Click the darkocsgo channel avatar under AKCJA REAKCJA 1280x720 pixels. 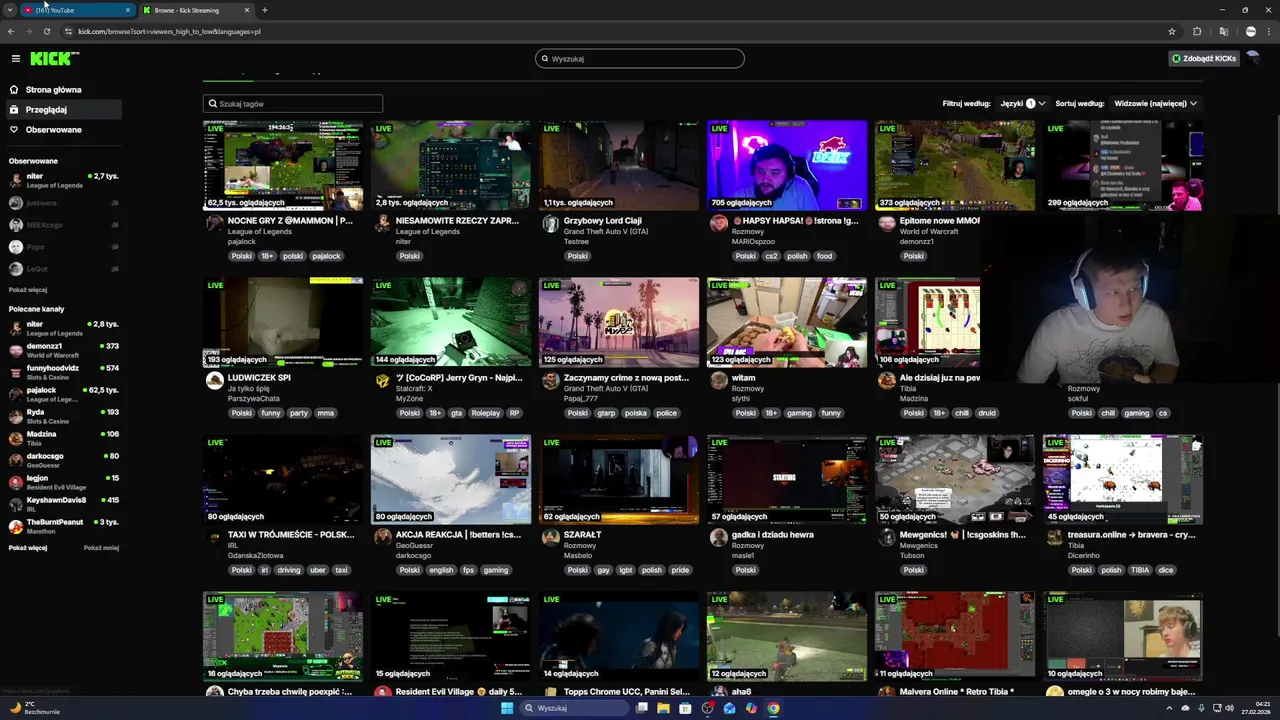coord(382,537)
